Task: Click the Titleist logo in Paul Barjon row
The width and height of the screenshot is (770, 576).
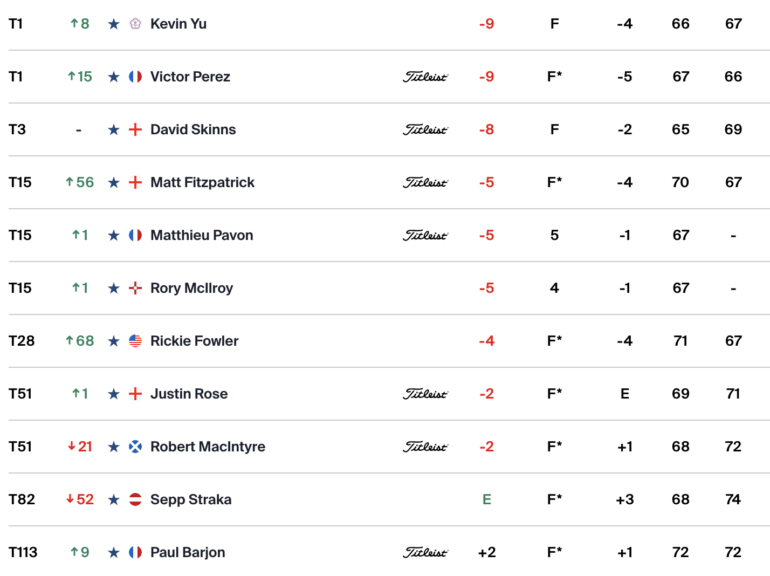Action: click(425, 552)
